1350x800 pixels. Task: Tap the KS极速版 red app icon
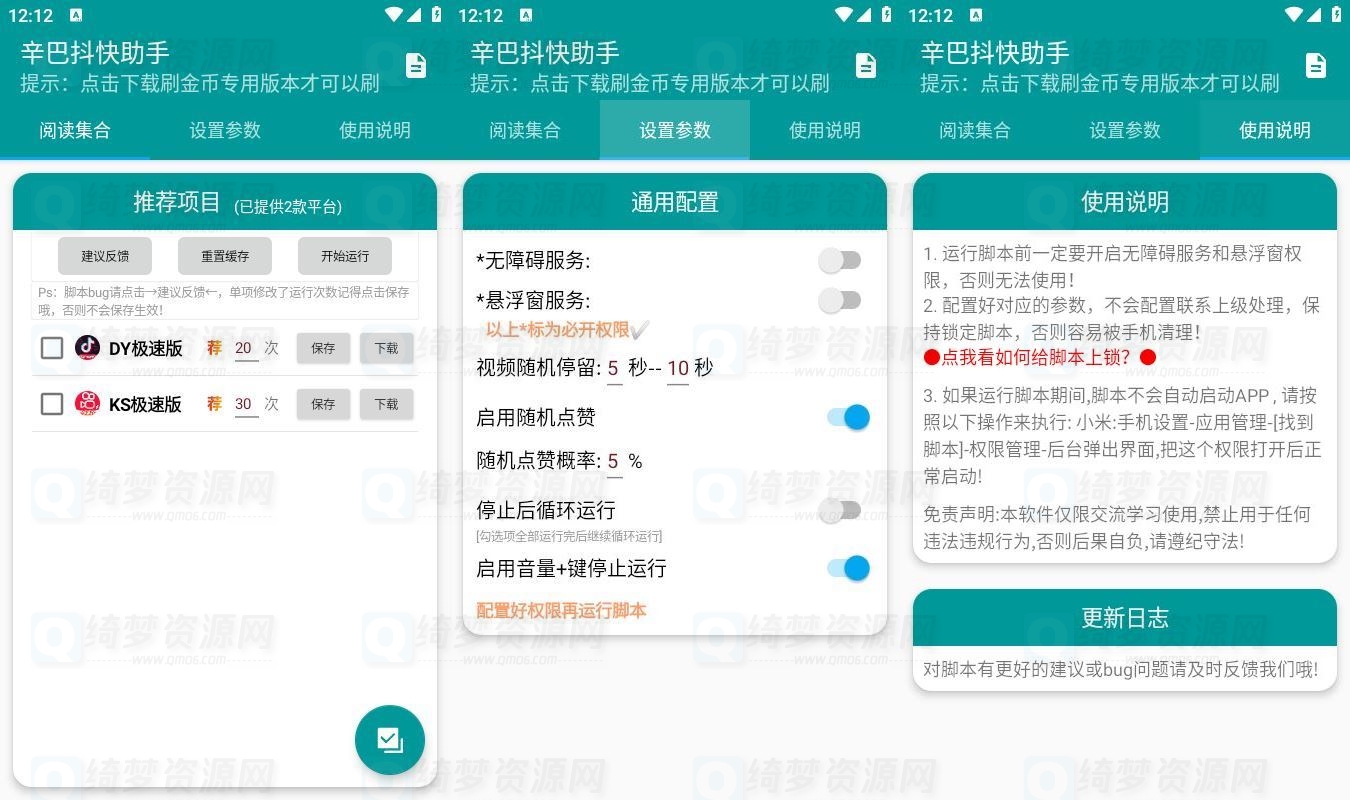point(88,404)
